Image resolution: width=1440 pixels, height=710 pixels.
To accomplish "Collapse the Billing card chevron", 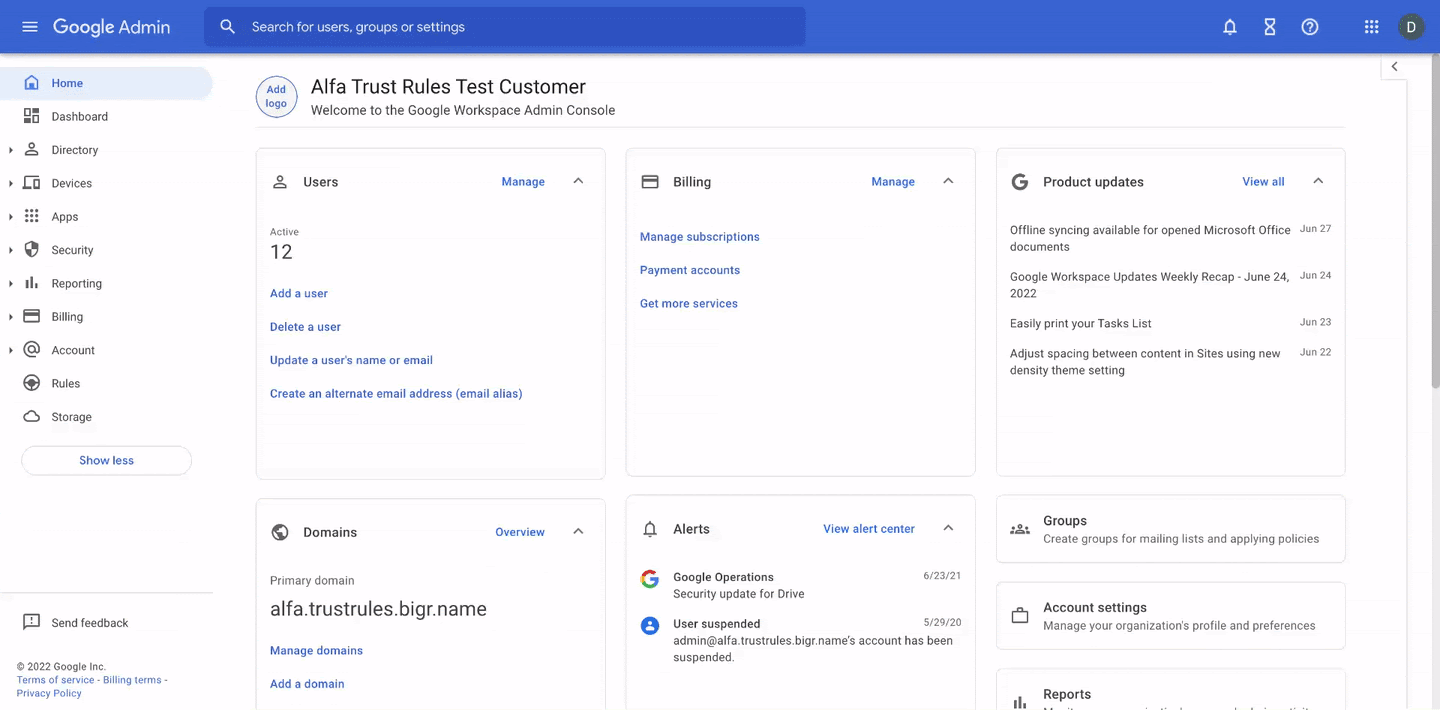I will point(948,181).
